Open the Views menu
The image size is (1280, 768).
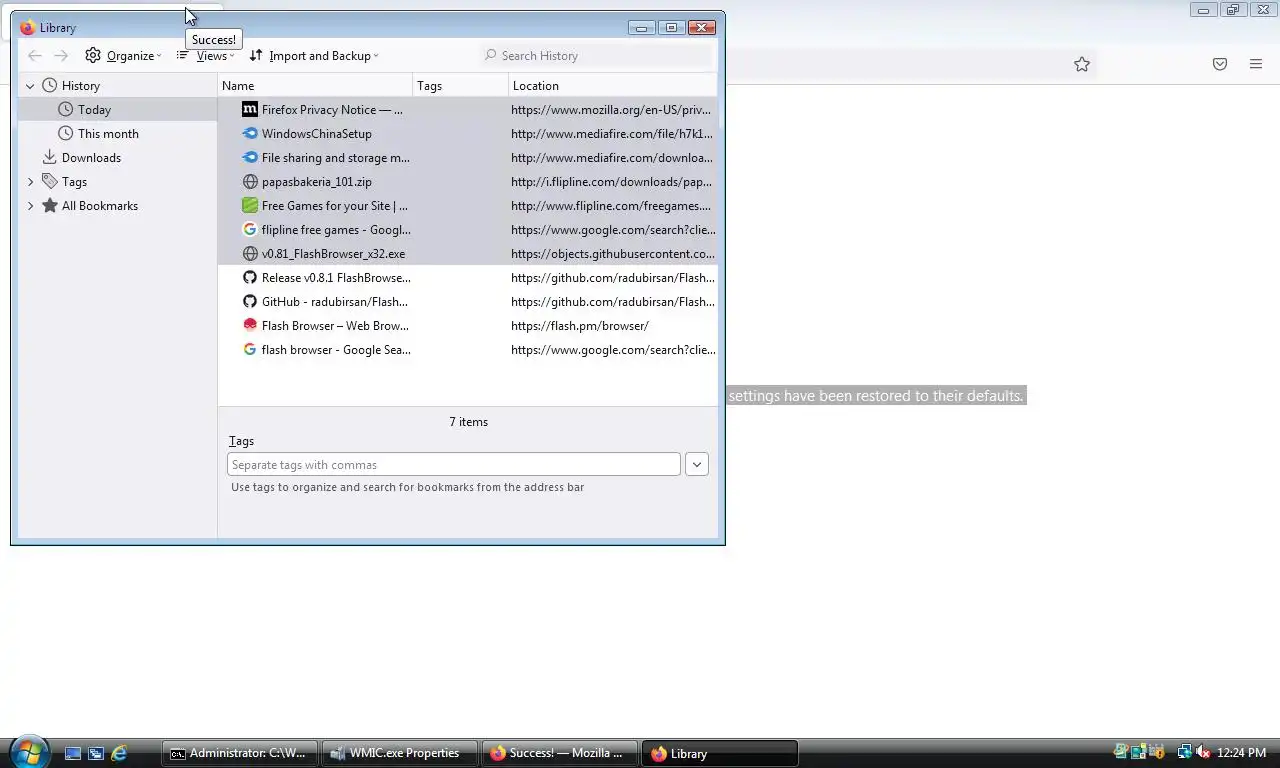(x=206, y=56)
